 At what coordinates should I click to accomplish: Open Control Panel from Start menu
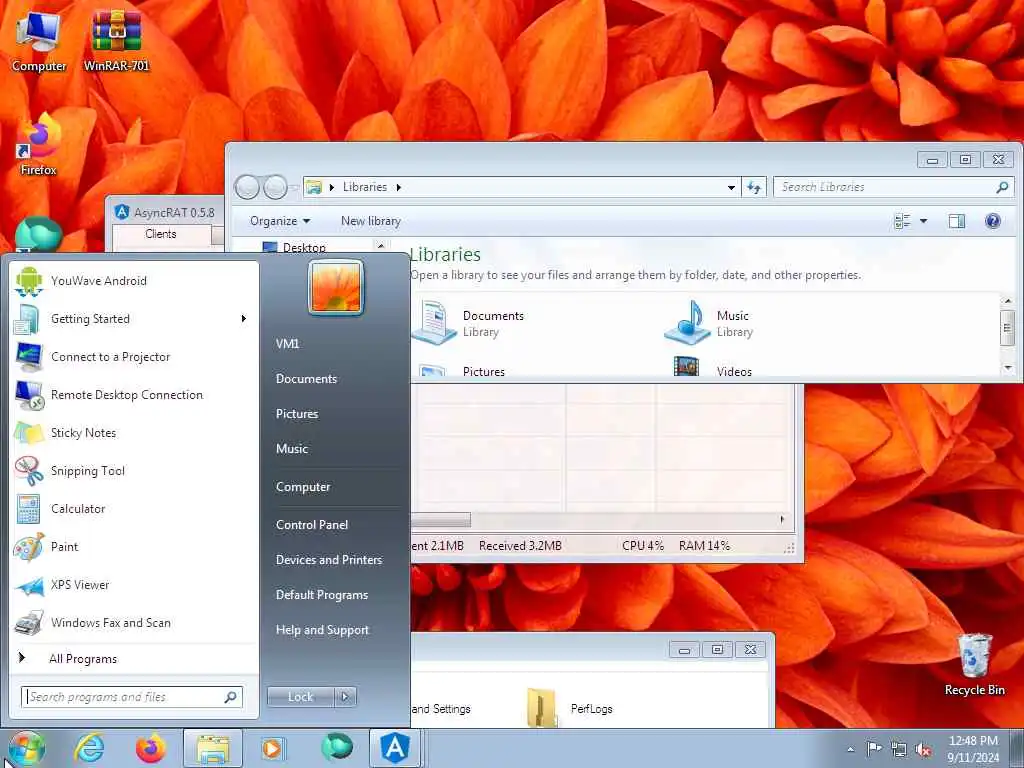point(312,524)
